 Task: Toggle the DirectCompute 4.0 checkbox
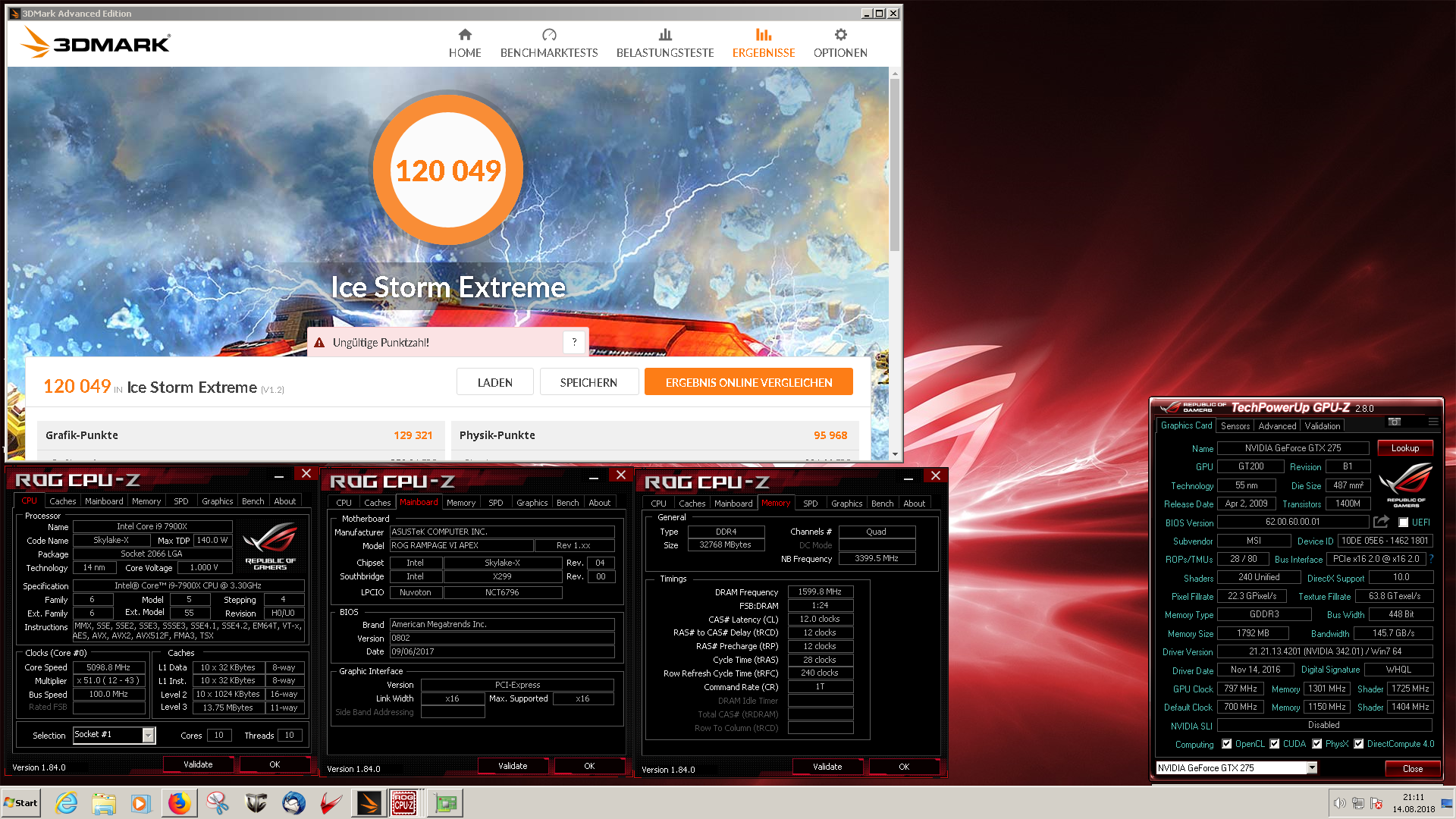coord(1359,744)
